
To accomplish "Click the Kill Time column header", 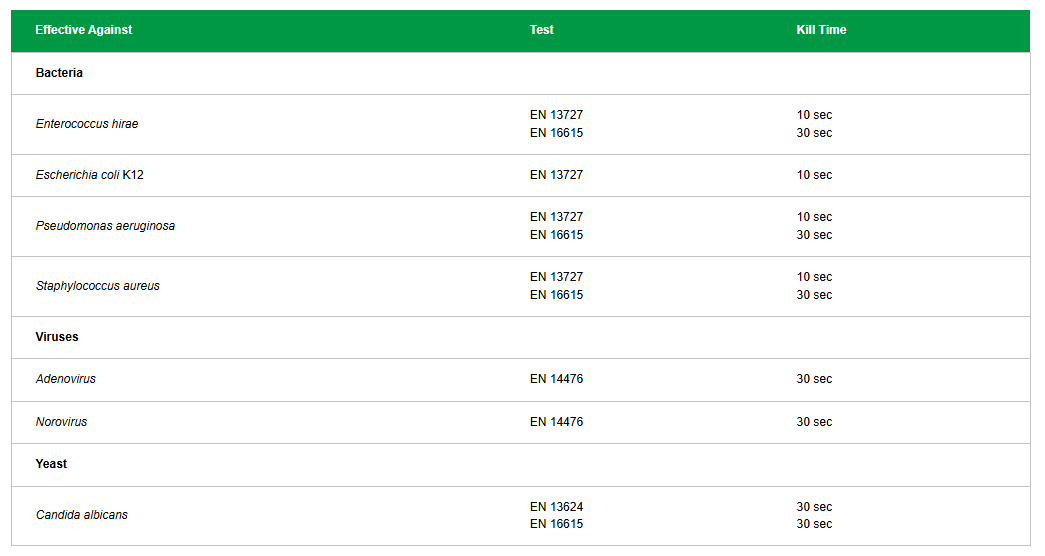I will [x=821, y=30].
